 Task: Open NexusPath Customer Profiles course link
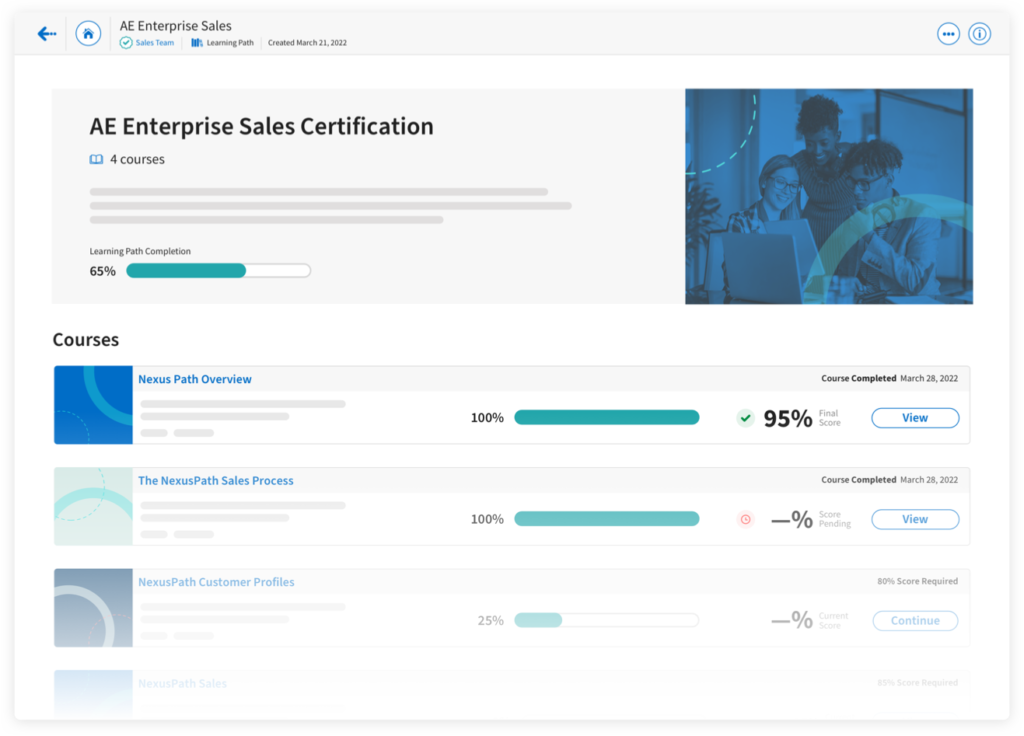216,582
